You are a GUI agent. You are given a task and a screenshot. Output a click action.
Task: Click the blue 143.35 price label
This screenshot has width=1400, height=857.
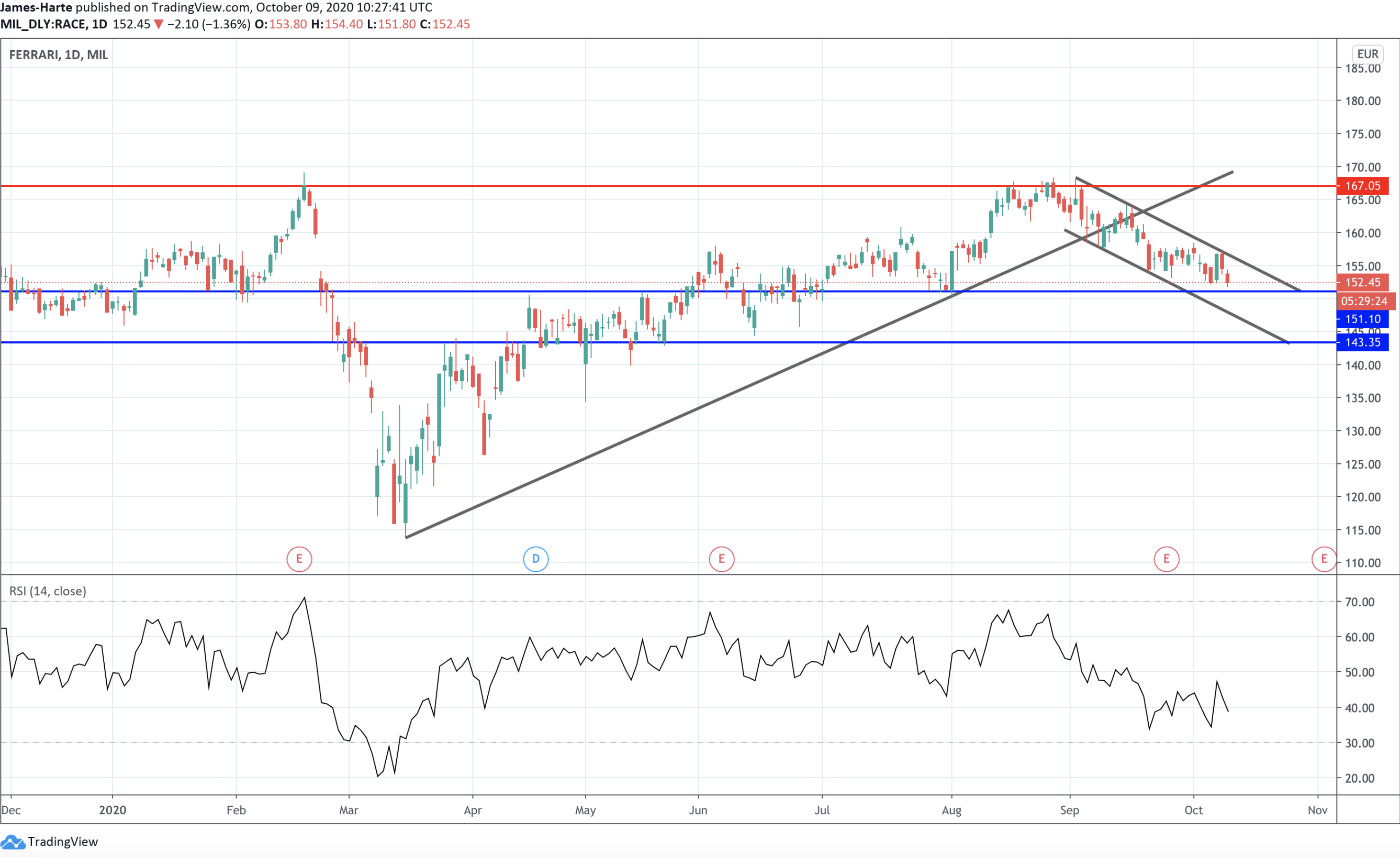tap(1362, 342)
